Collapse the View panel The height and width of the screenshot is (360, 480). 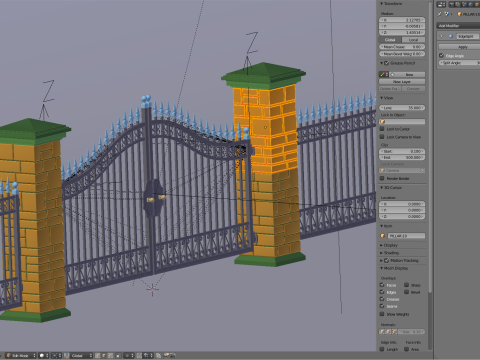(382, 98)
